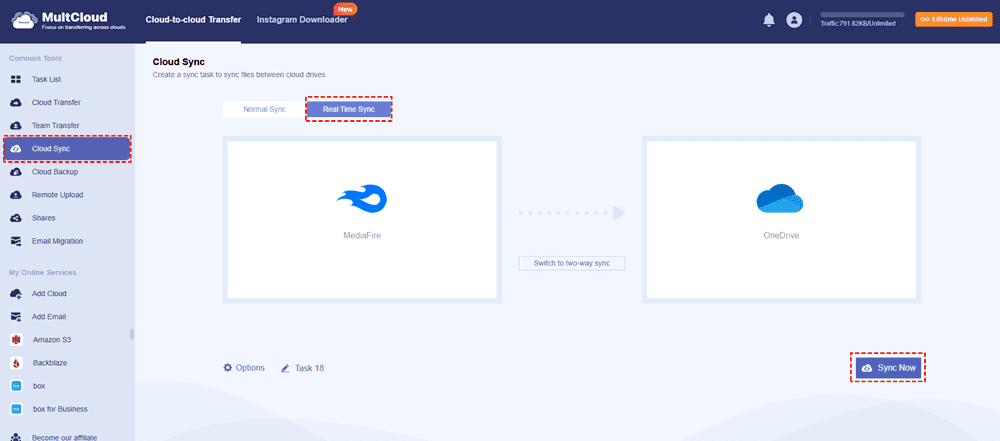Click the Cloud Transfer sidebar icon
Viewport: 1000px width, 441px height.
(x=16, y=103)
